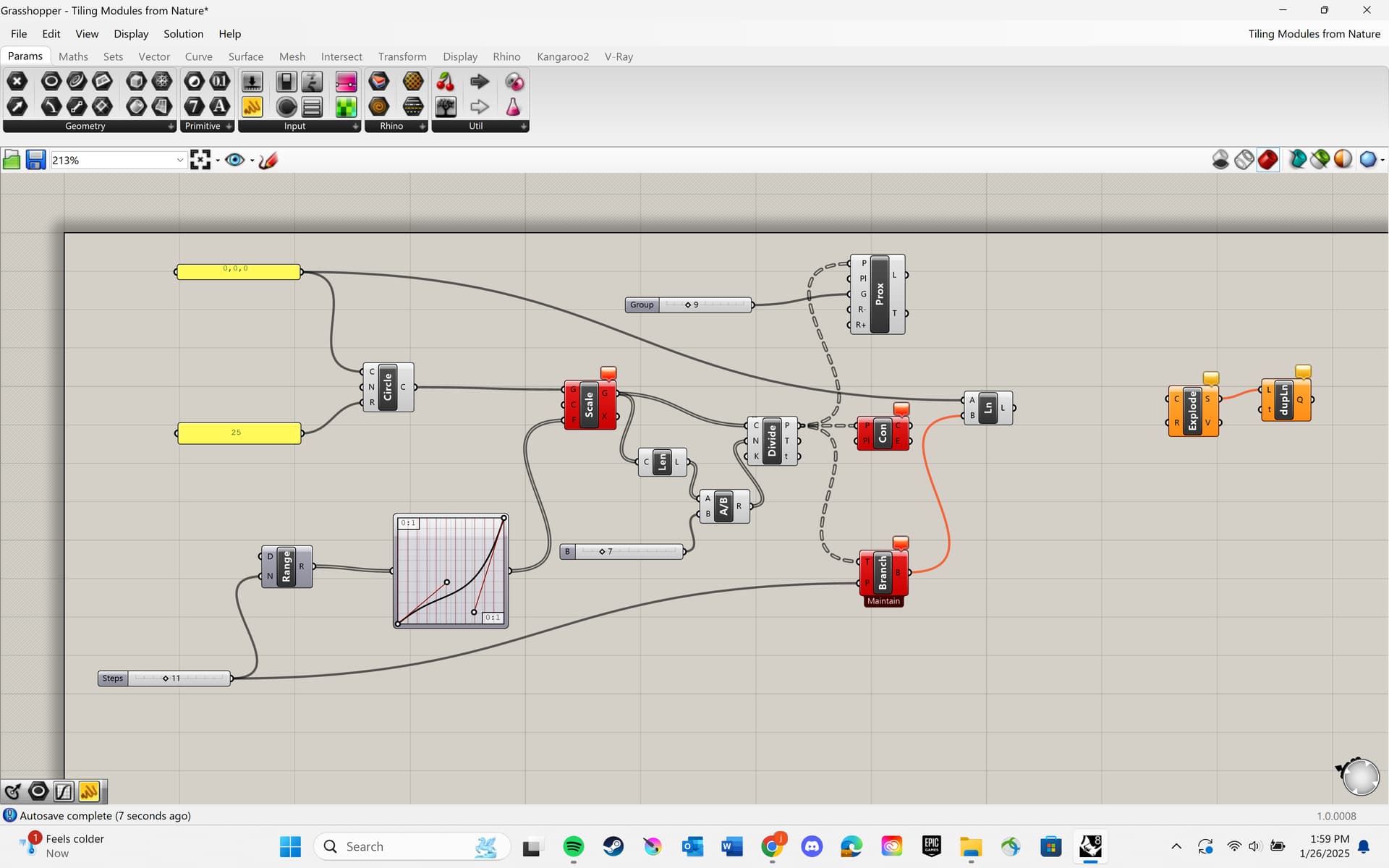Select the Mesh parameter icon

point(162,82)
